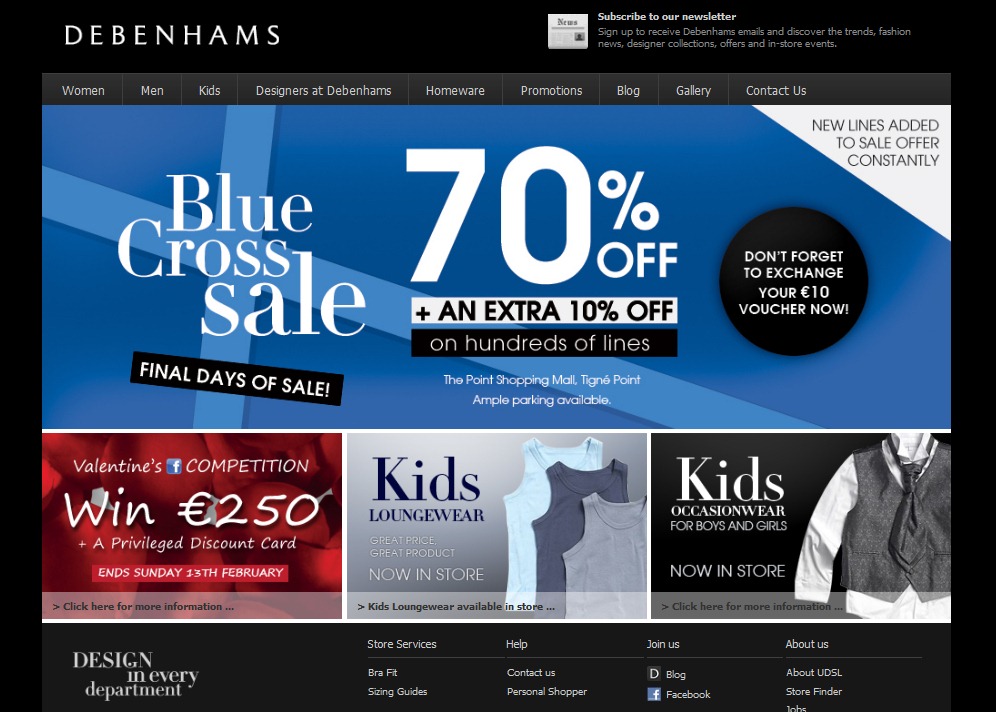Image resolution: width=996 pixels, height=712 pixels.
Task: Click Subscribe to our newsletter link
Action: tap(666, 17)
